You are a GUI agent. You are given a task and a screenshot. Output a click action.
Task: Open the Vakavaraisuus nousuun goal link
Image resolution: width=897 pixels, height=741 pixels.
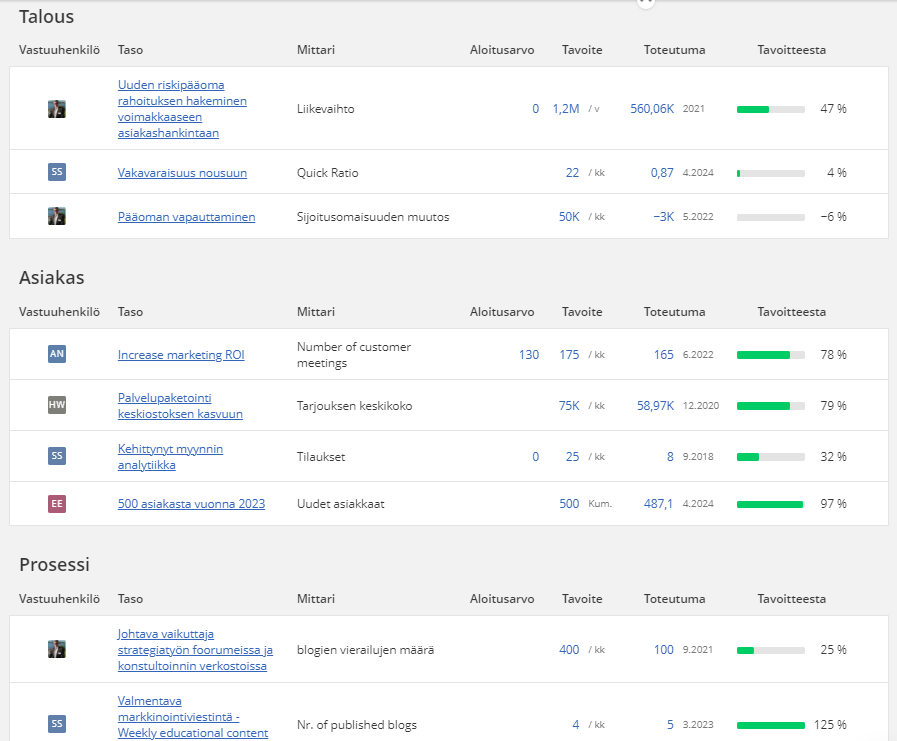pos(182,173)
